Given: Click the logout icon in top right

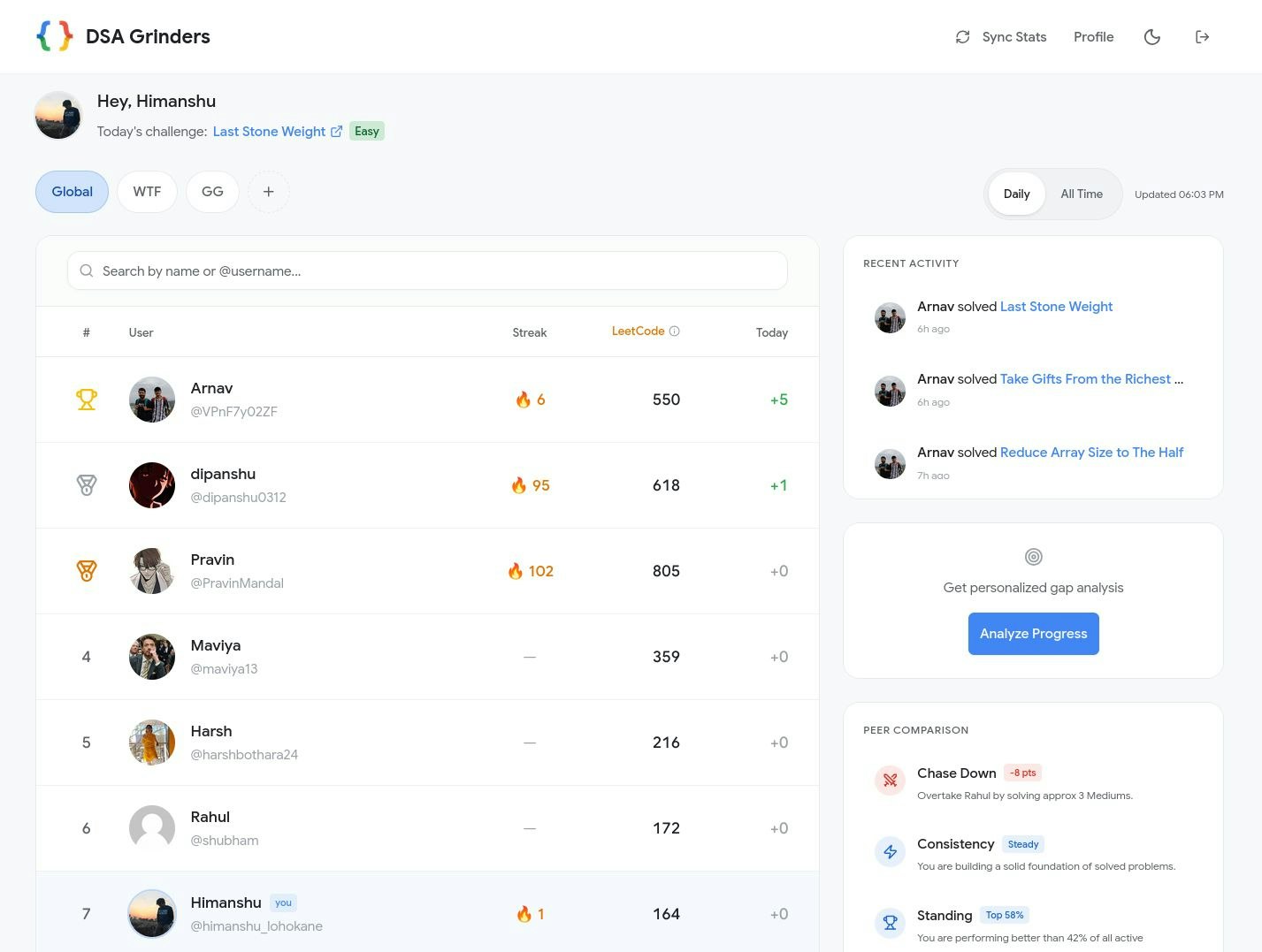Looking at the screenshot, I should [x=1202, y=36].
